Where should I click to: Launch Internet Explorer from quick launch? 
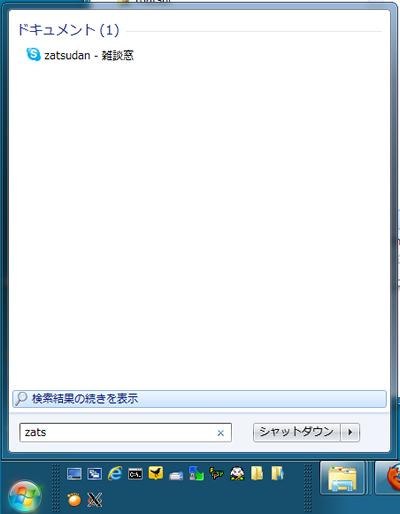pos(115,473)
